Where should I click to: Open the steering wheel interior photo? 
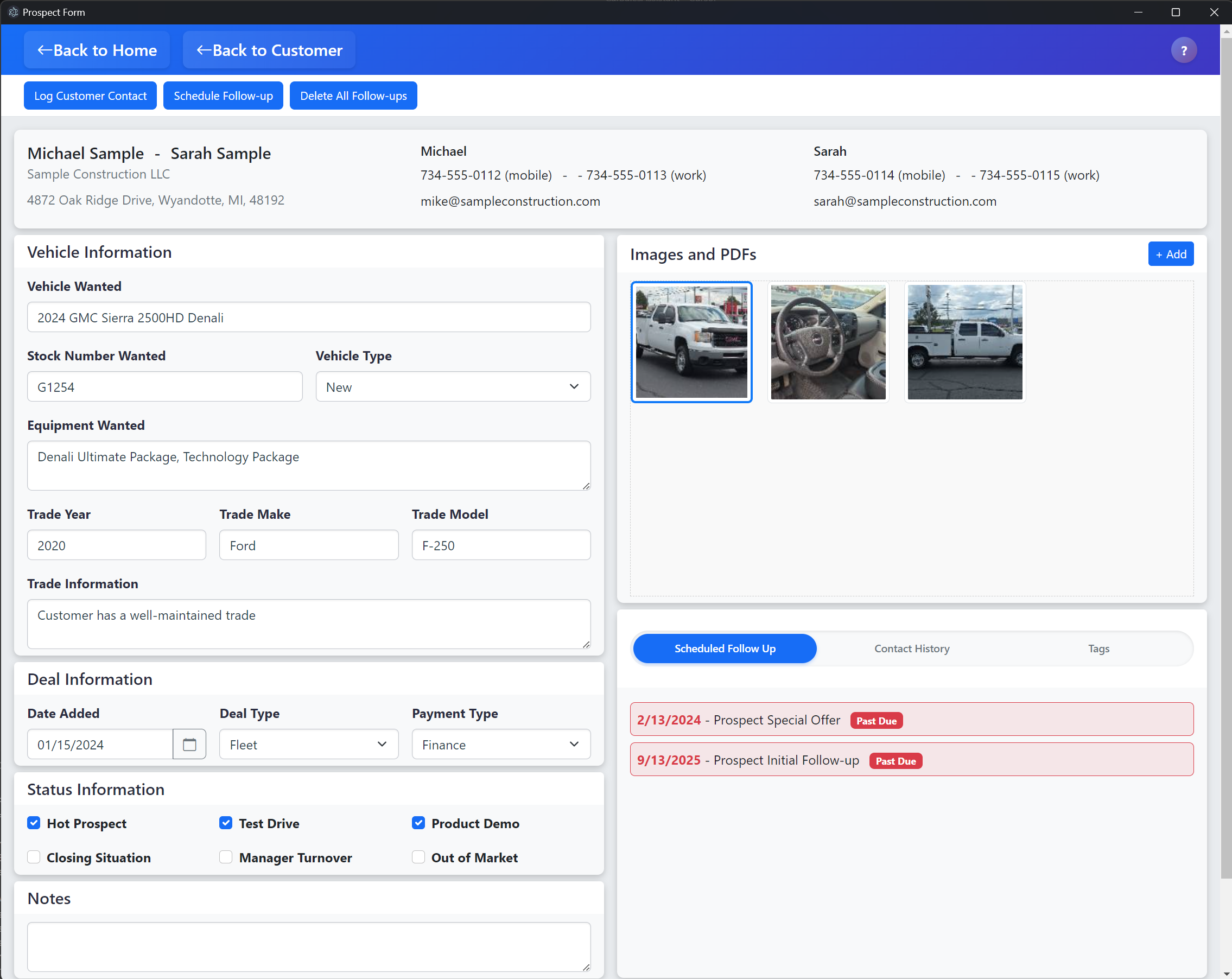click(828, 342)
